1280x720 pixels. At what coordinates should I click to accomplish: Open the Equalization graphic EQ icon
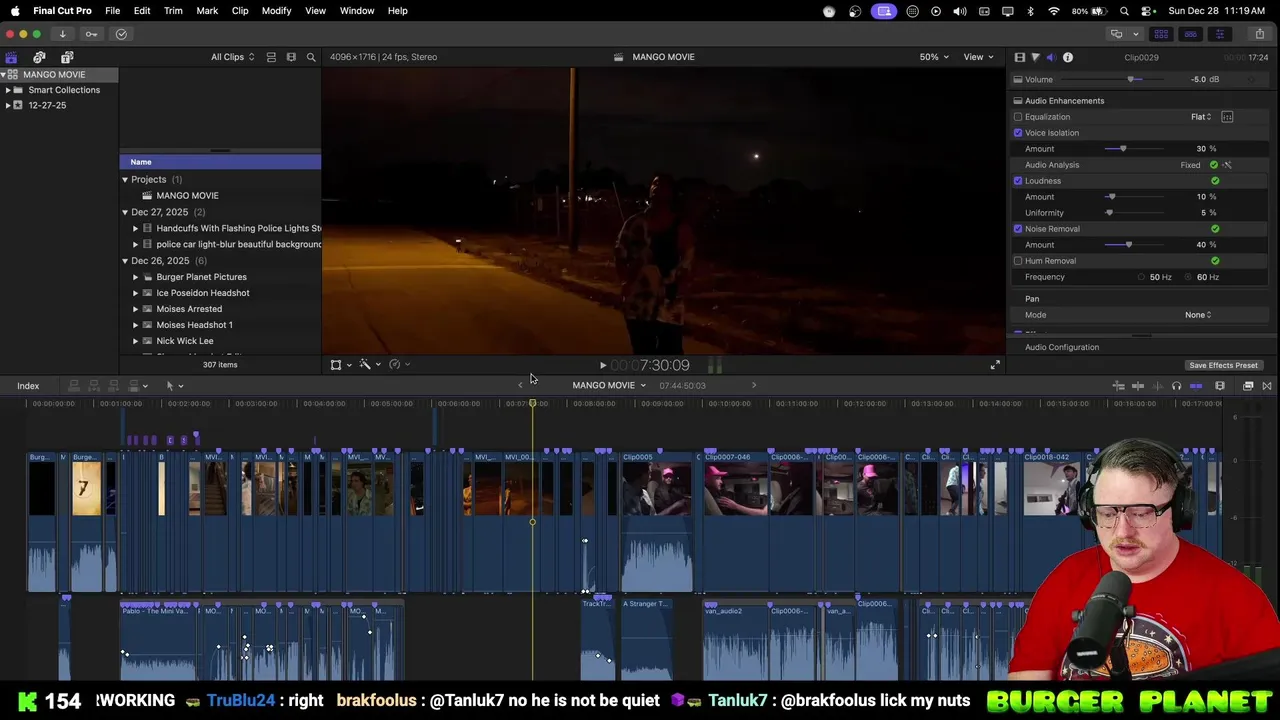(1227, 117)
